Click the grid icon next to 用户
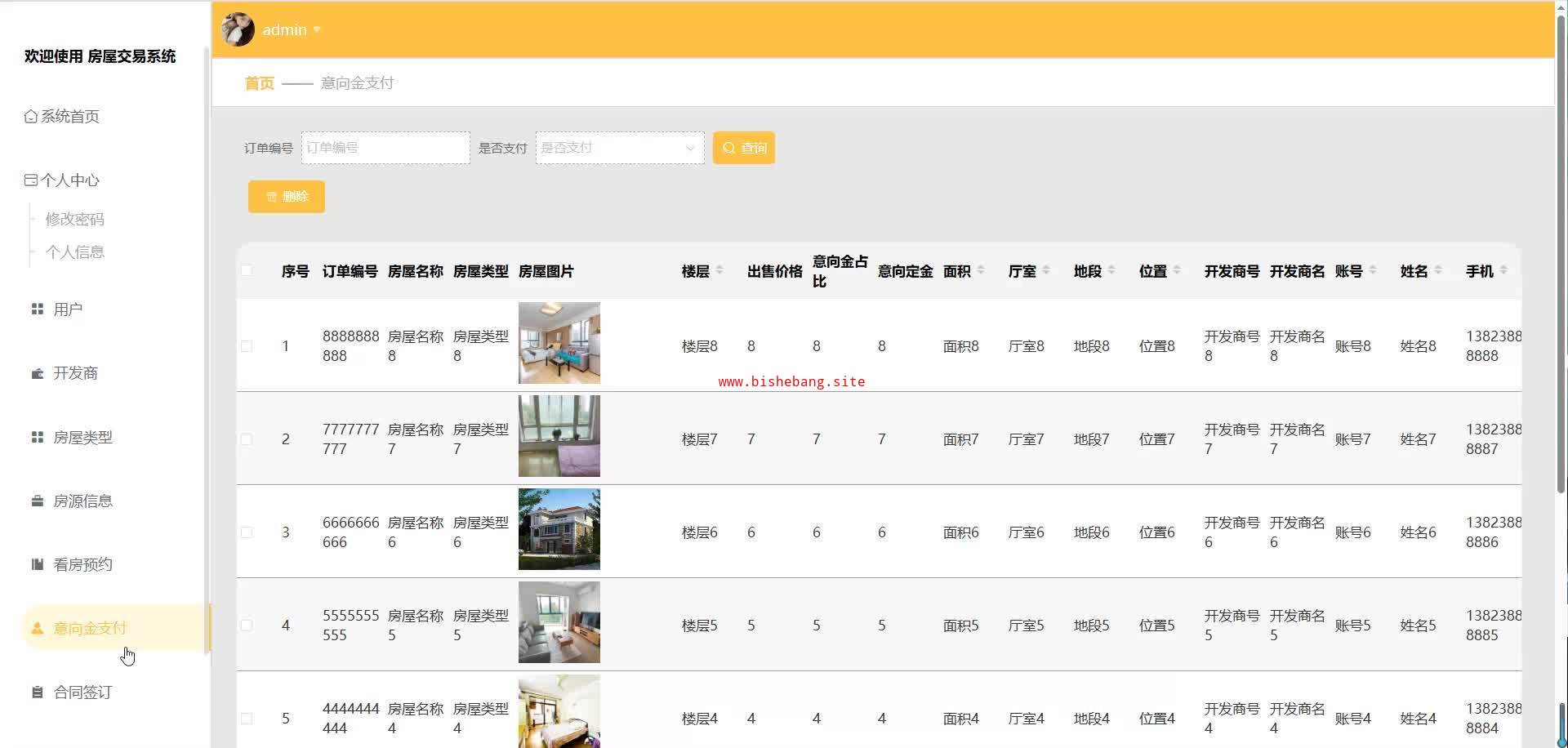This screenshot has width=1568, height=748. [38, 309]
